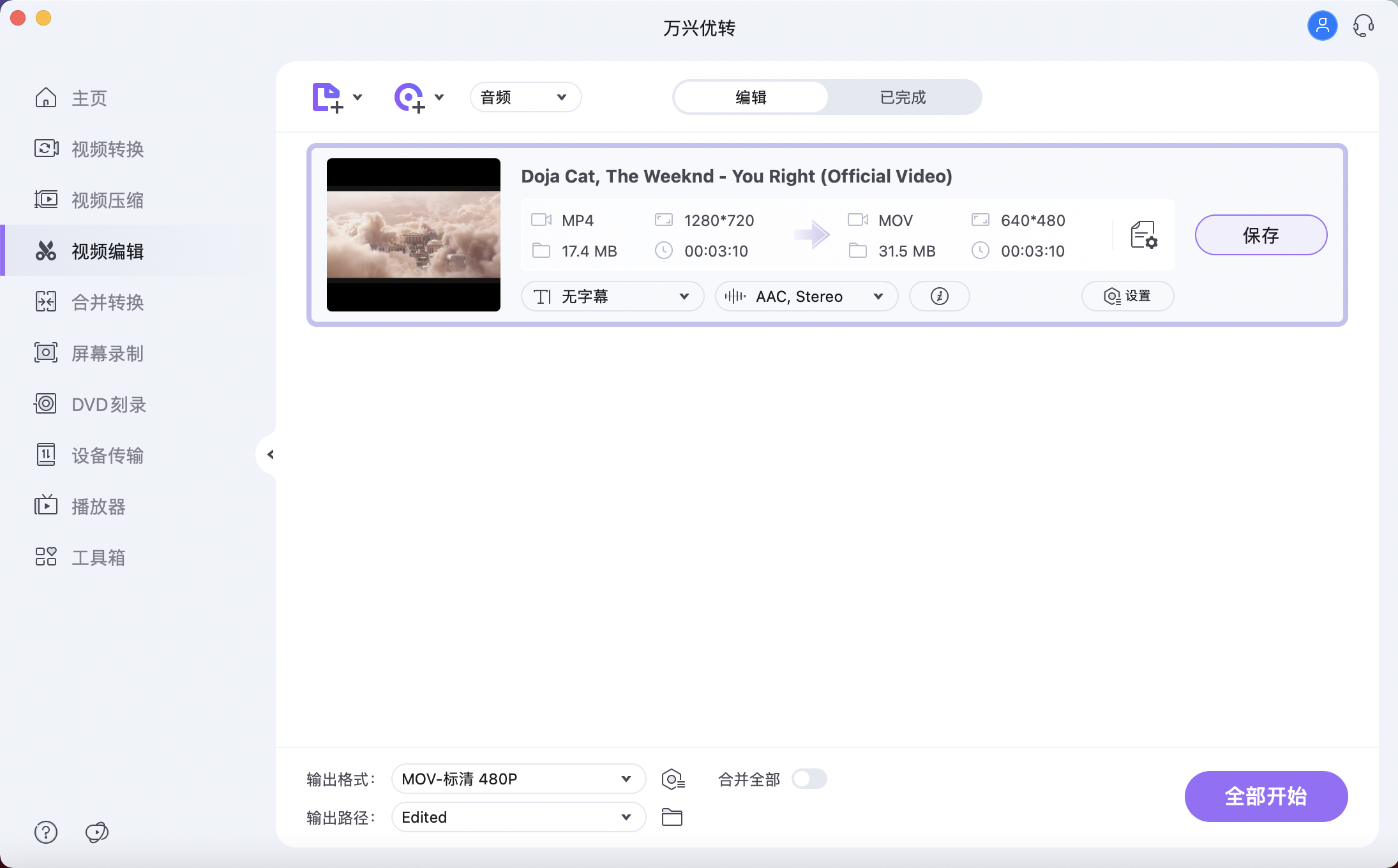The height and width of the screenshot is (868, 1398).
Task: Switch to the 编辑 tab
Action: pos(751,97)
